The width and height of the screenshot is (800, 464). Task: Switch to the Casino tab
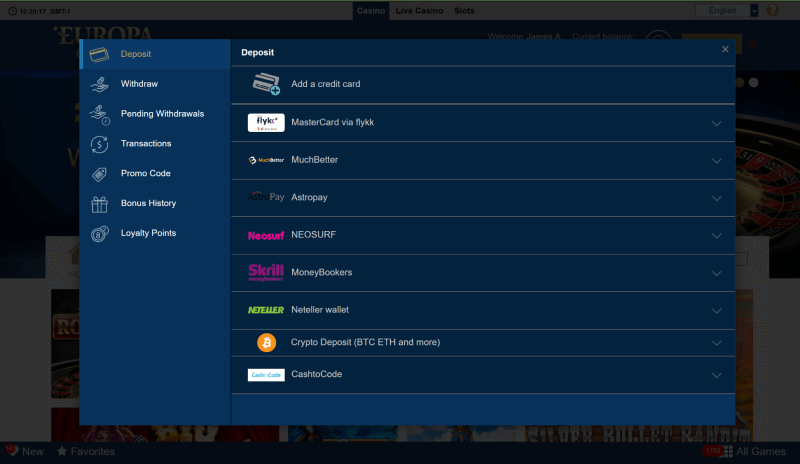click(x=371, y=11)
